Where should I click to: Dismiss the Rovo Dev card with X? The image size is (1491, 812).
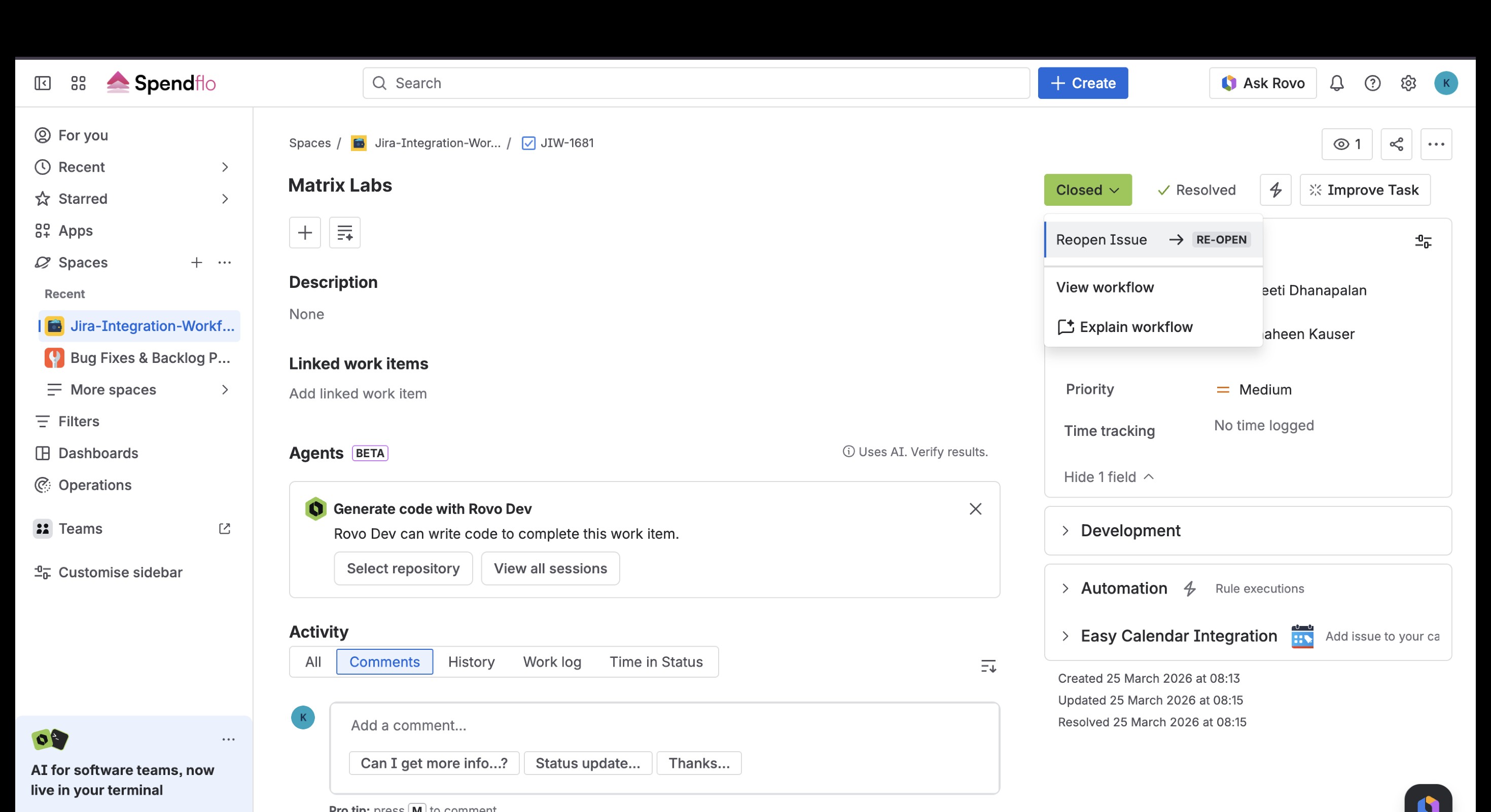[975, 509]
